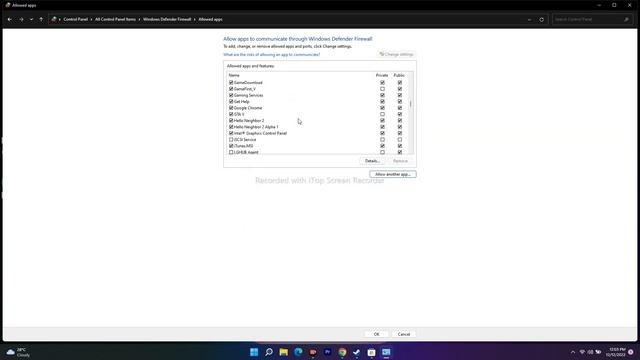640x360 pixels.
Task: Open the risks of allowing an app link
Action: 271,54
